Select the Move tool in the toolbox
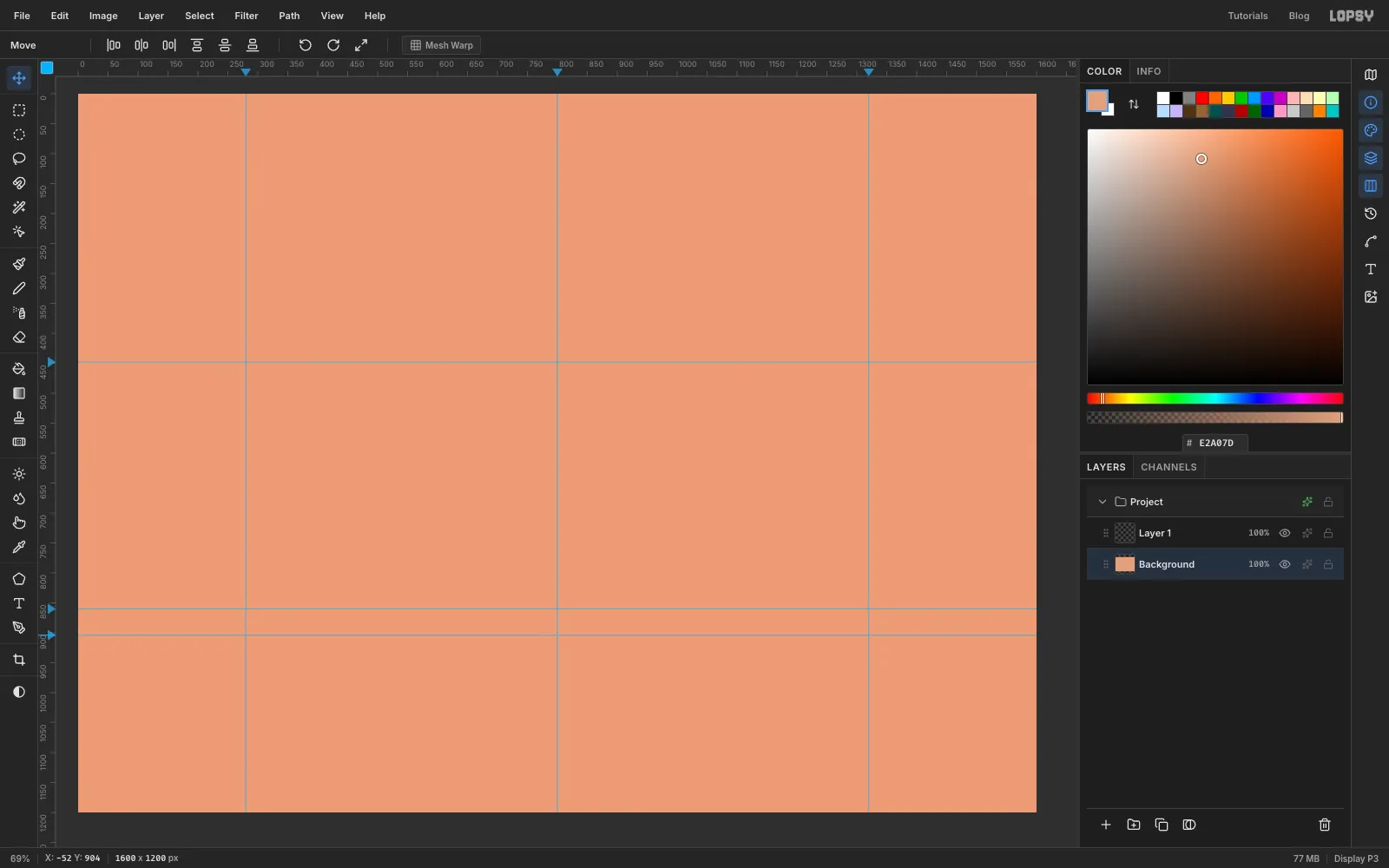The height and width of the screenshot is (868, 1389). [19, 78]
